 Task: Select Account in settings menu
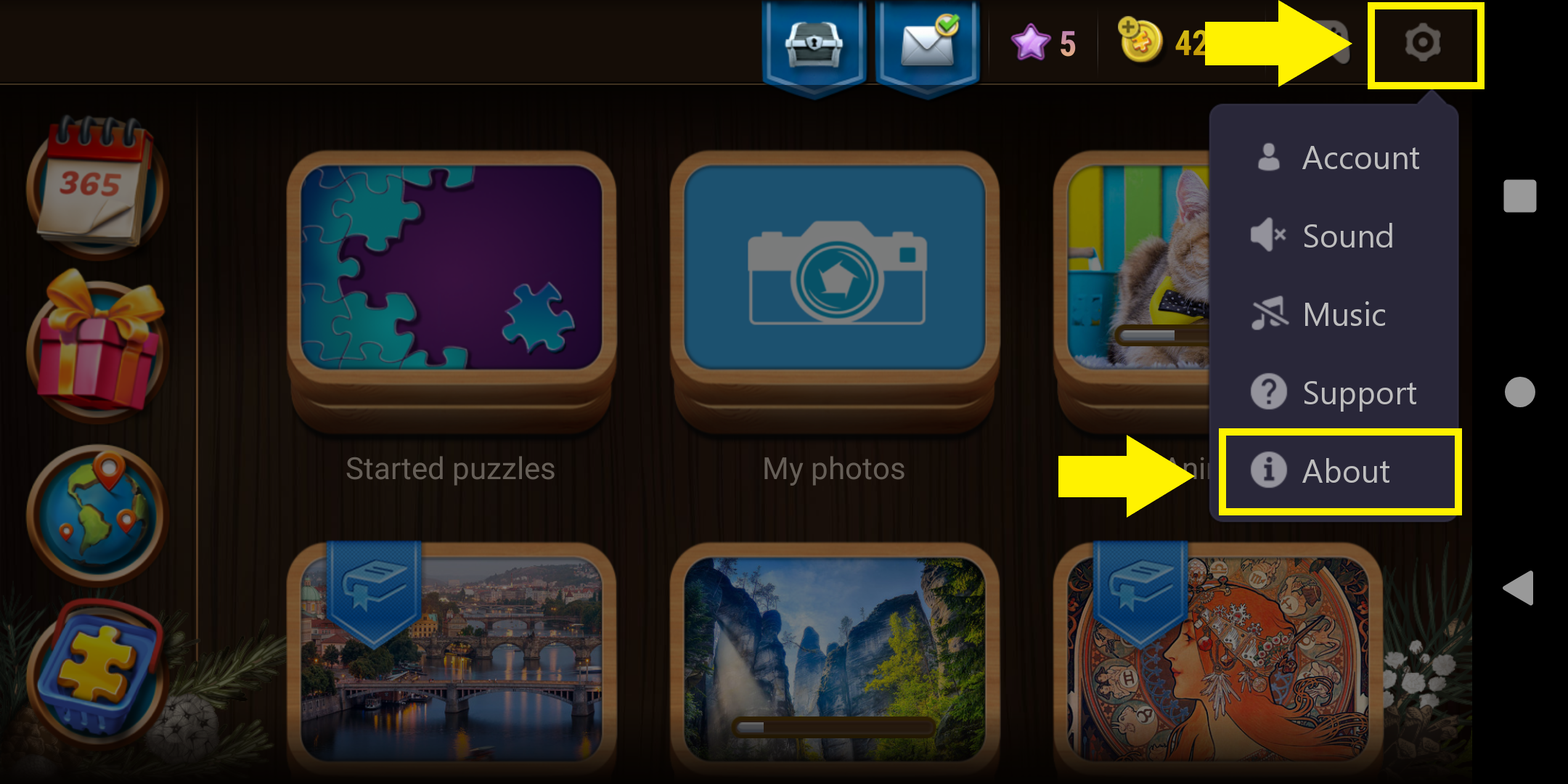1336,158
